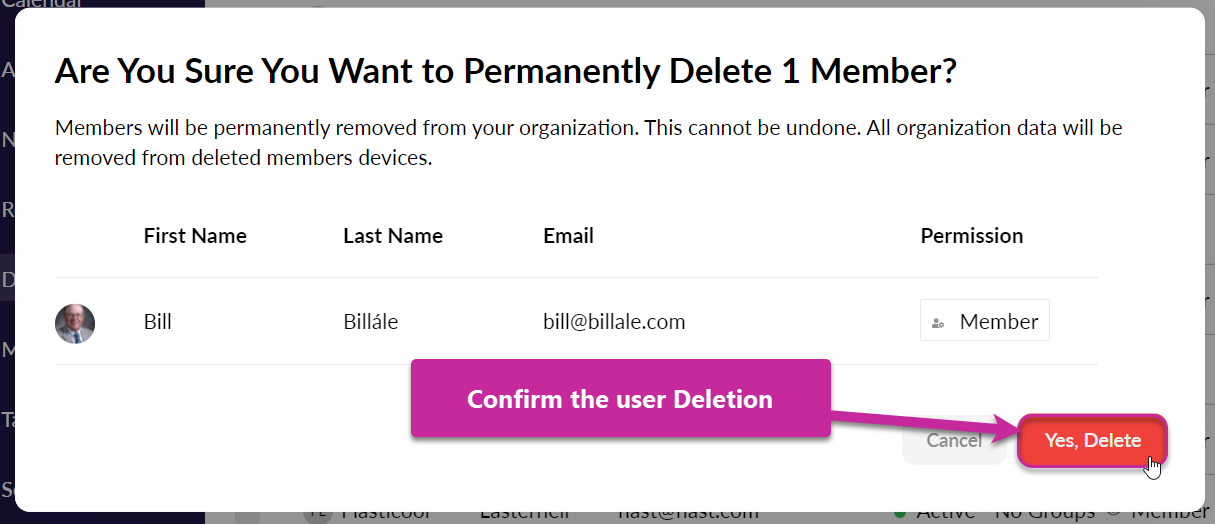
Task: Select the Last Name column header
Action: [393, 236]
